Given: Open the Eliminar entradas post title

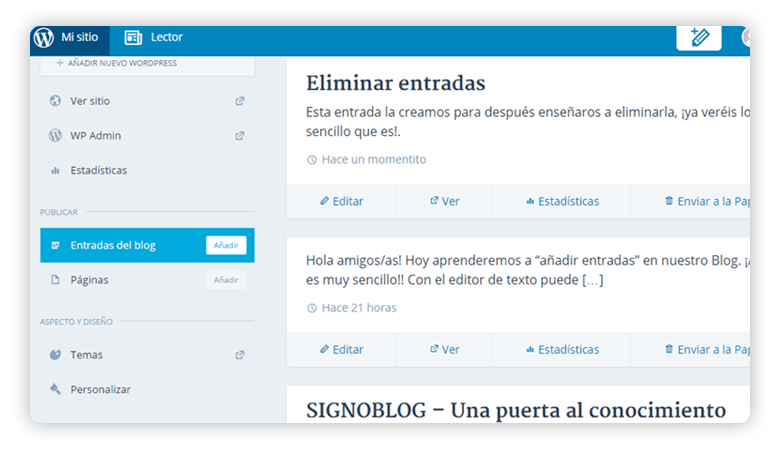Looking at the screenshot, I should (x=395, y=83).
